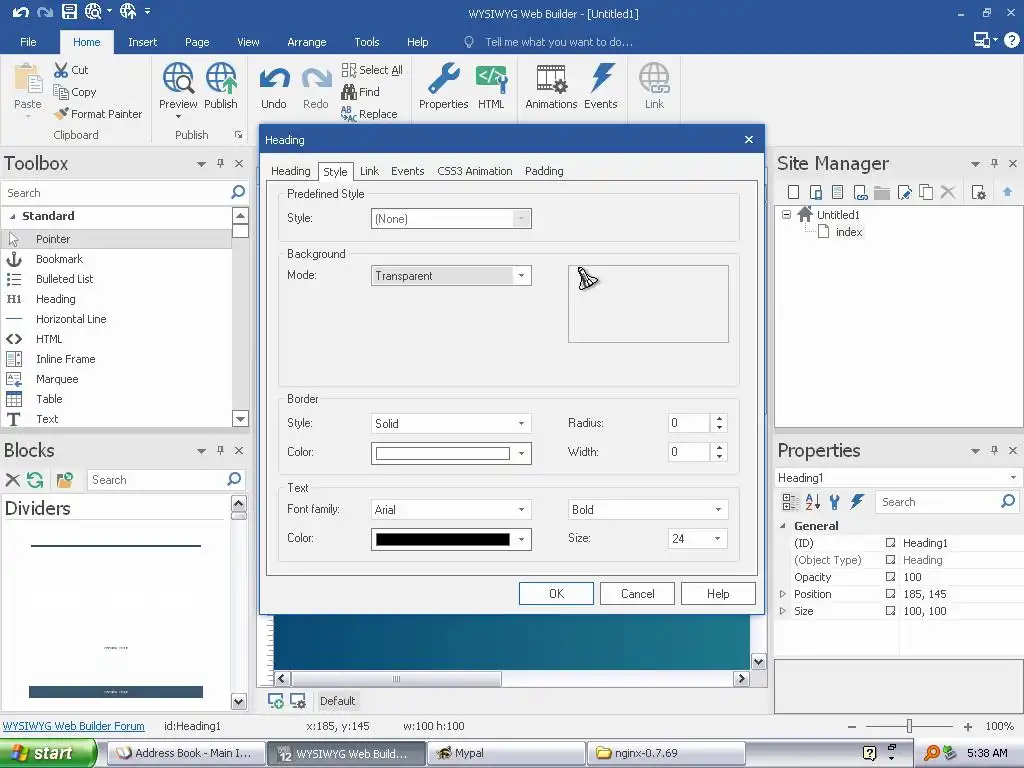Image resolution: width=1024 pixels, height=768 pixels.
Task: Click Help in the Heading dialog
Action: coord(718,594)
